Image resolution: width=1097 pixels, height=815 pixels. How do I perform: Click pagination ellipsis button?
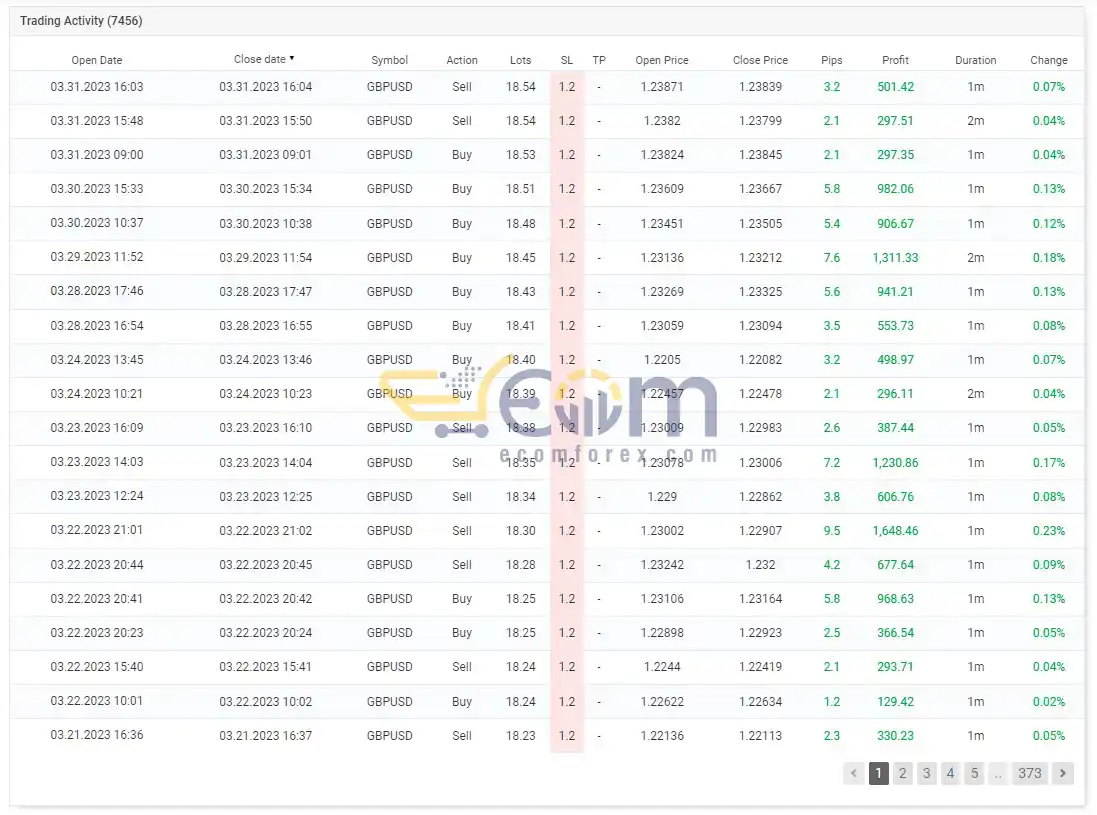[998, 773]
